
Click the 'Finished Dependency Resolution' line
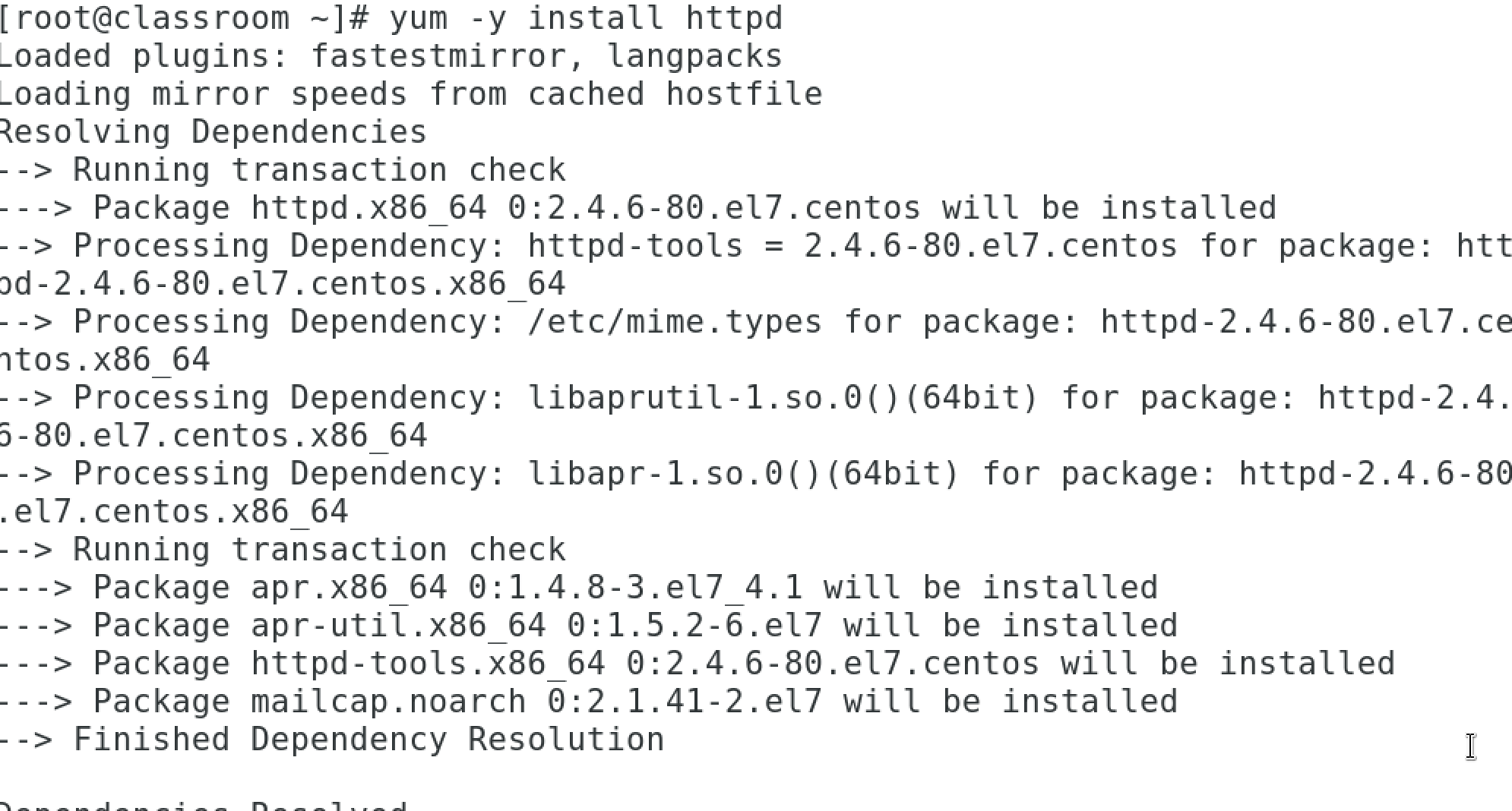[332, 740]
